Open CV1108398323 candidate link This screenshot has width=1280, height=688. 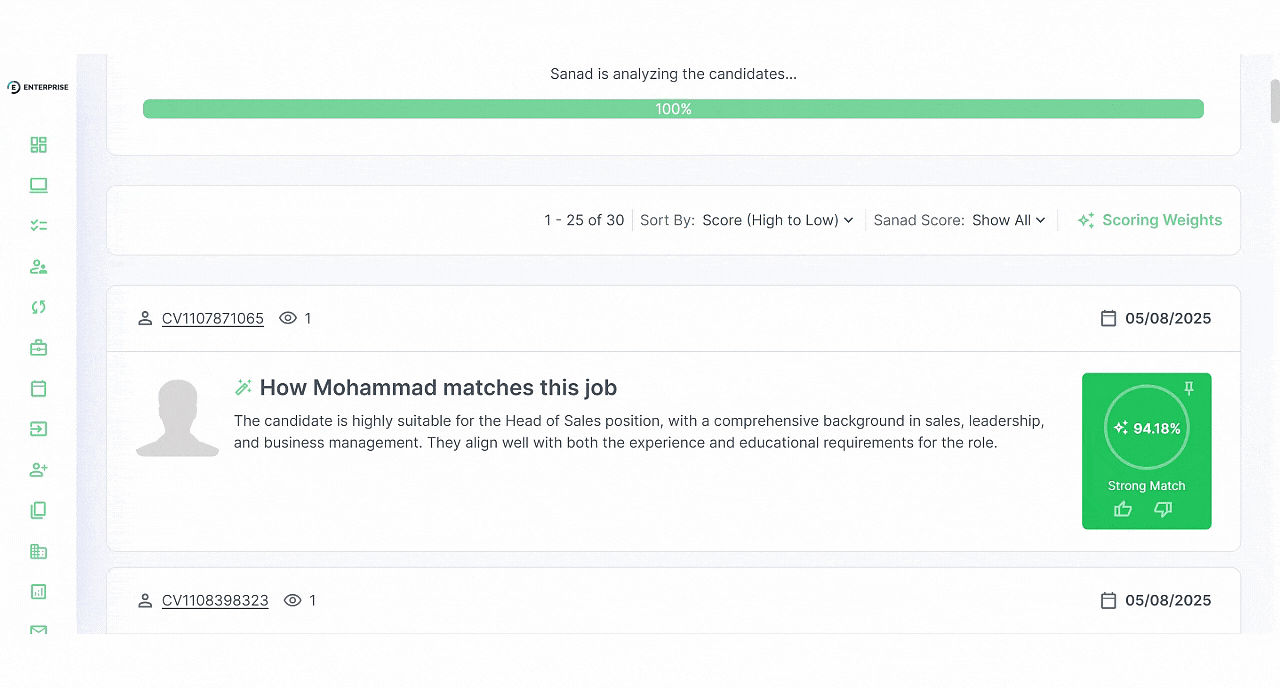[x=215, y=600]
